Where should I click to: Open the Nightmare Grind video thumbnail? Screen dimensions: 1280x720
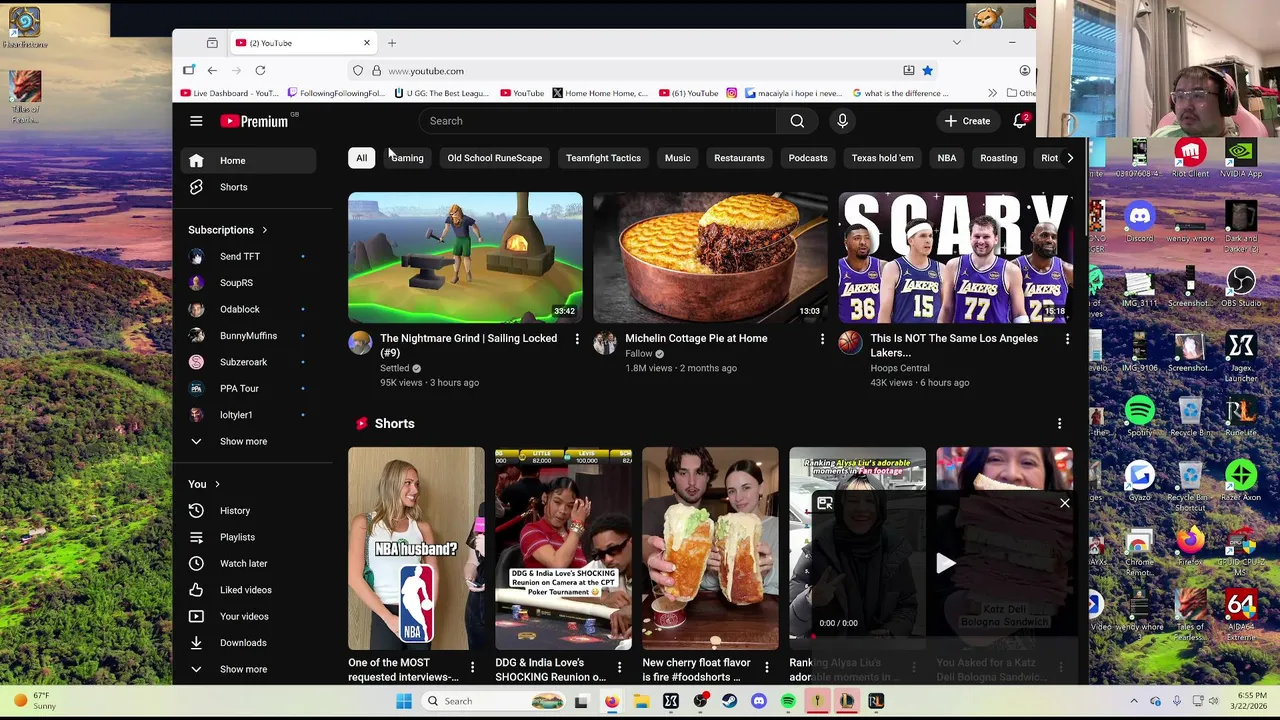pos(465,257)
